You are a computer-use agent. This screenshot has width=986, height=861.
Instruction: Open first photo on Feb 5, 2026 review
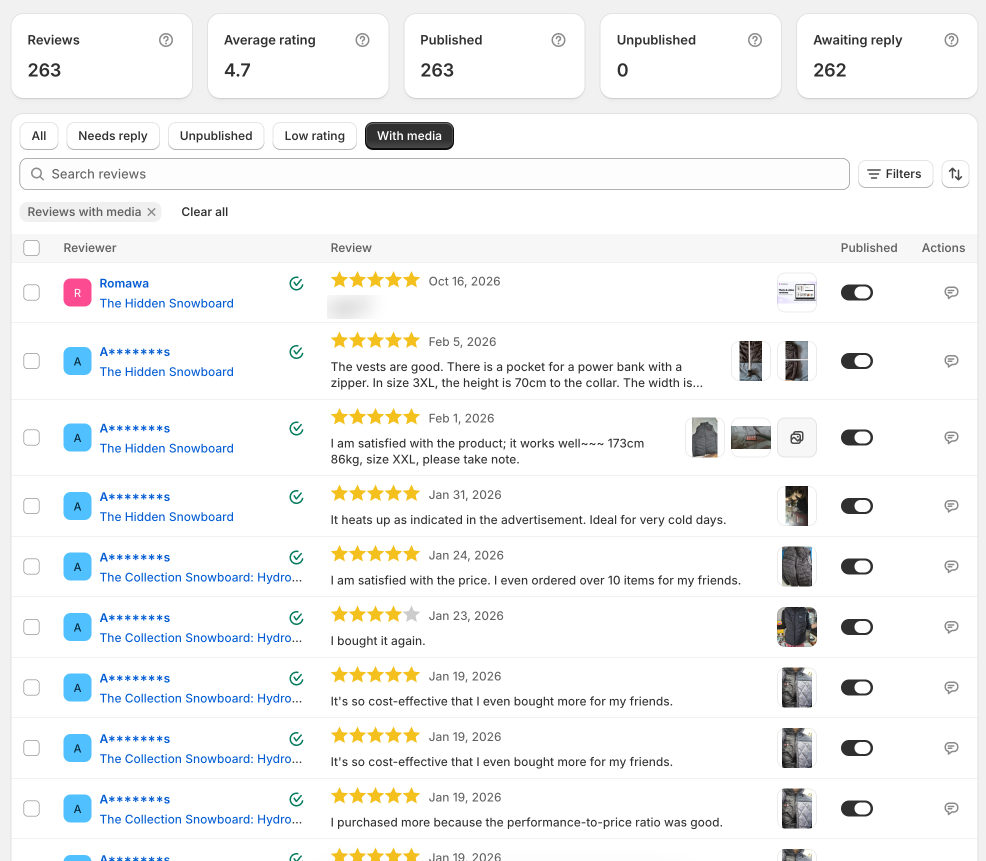tap(751, 361)
